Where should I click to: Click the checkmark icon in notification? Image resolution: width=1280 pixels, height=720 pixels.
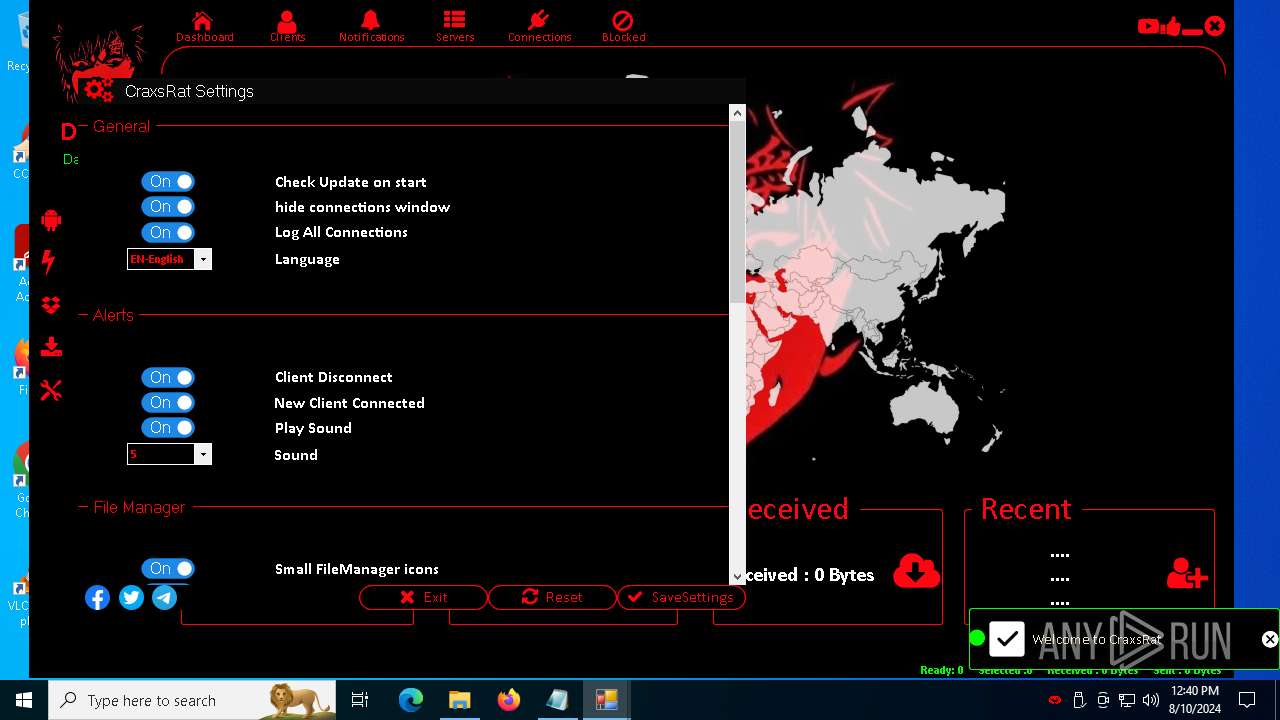pos(1007,639)
